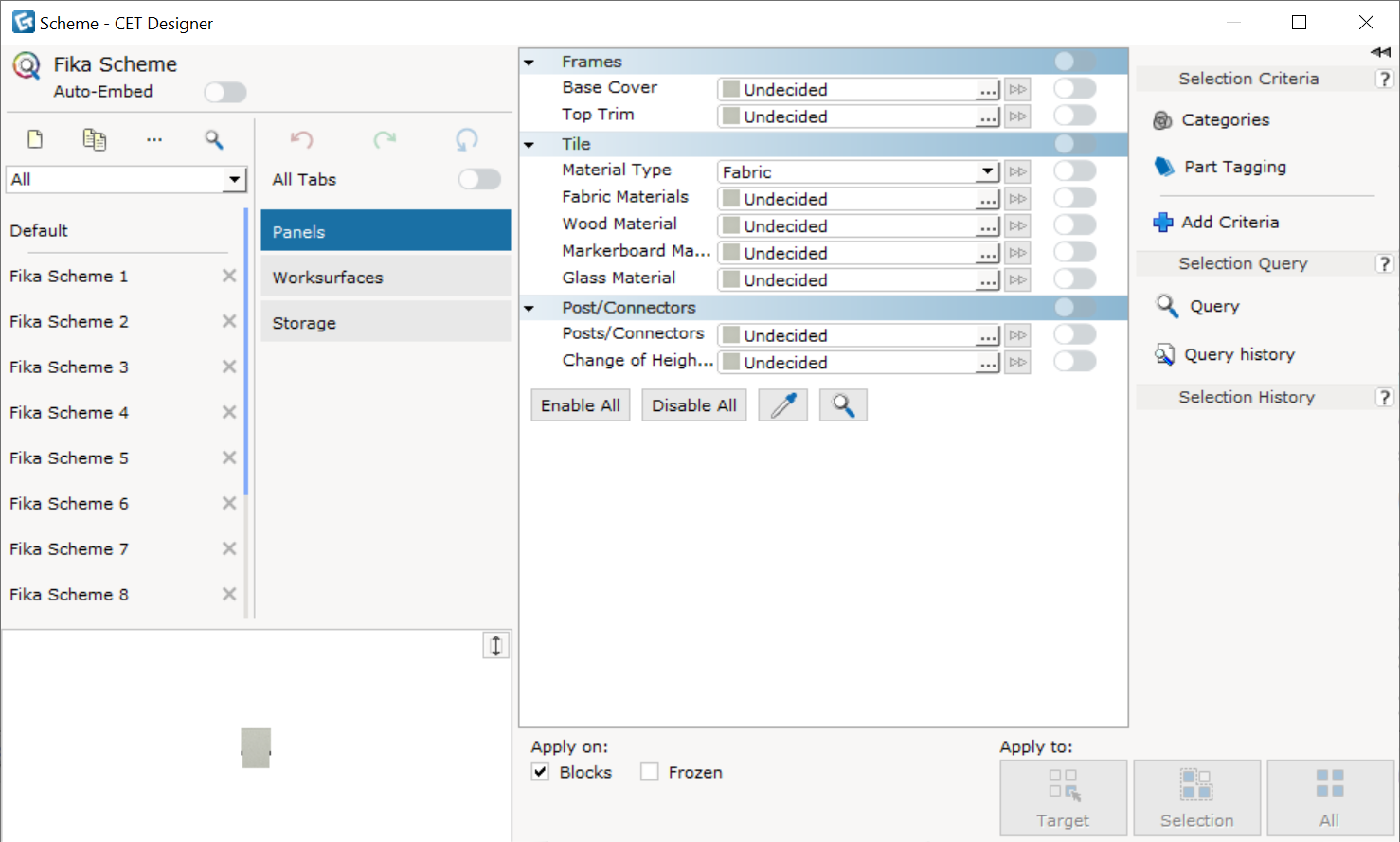
Task: Select Fika Scheme 2
Action: 69,321
